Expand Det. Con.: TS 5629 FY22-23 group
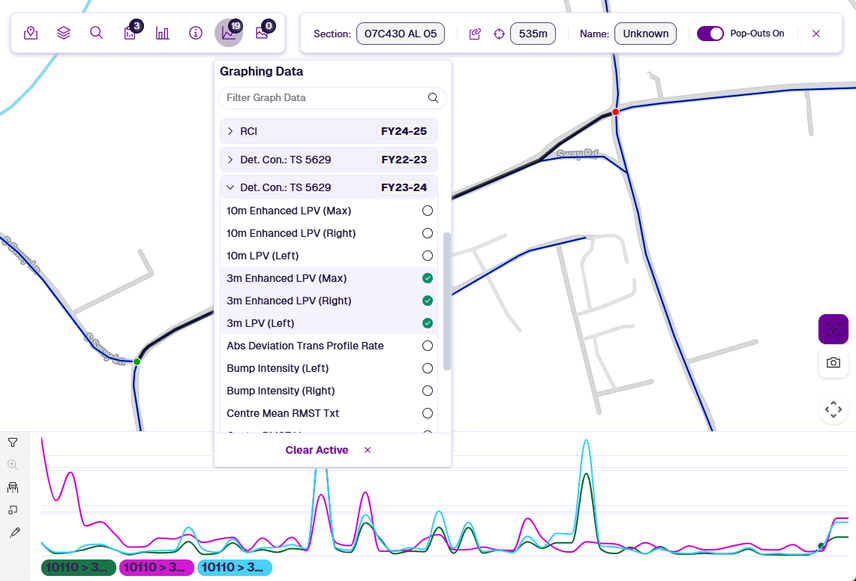The image size is (856, 581). click(329, 159)
